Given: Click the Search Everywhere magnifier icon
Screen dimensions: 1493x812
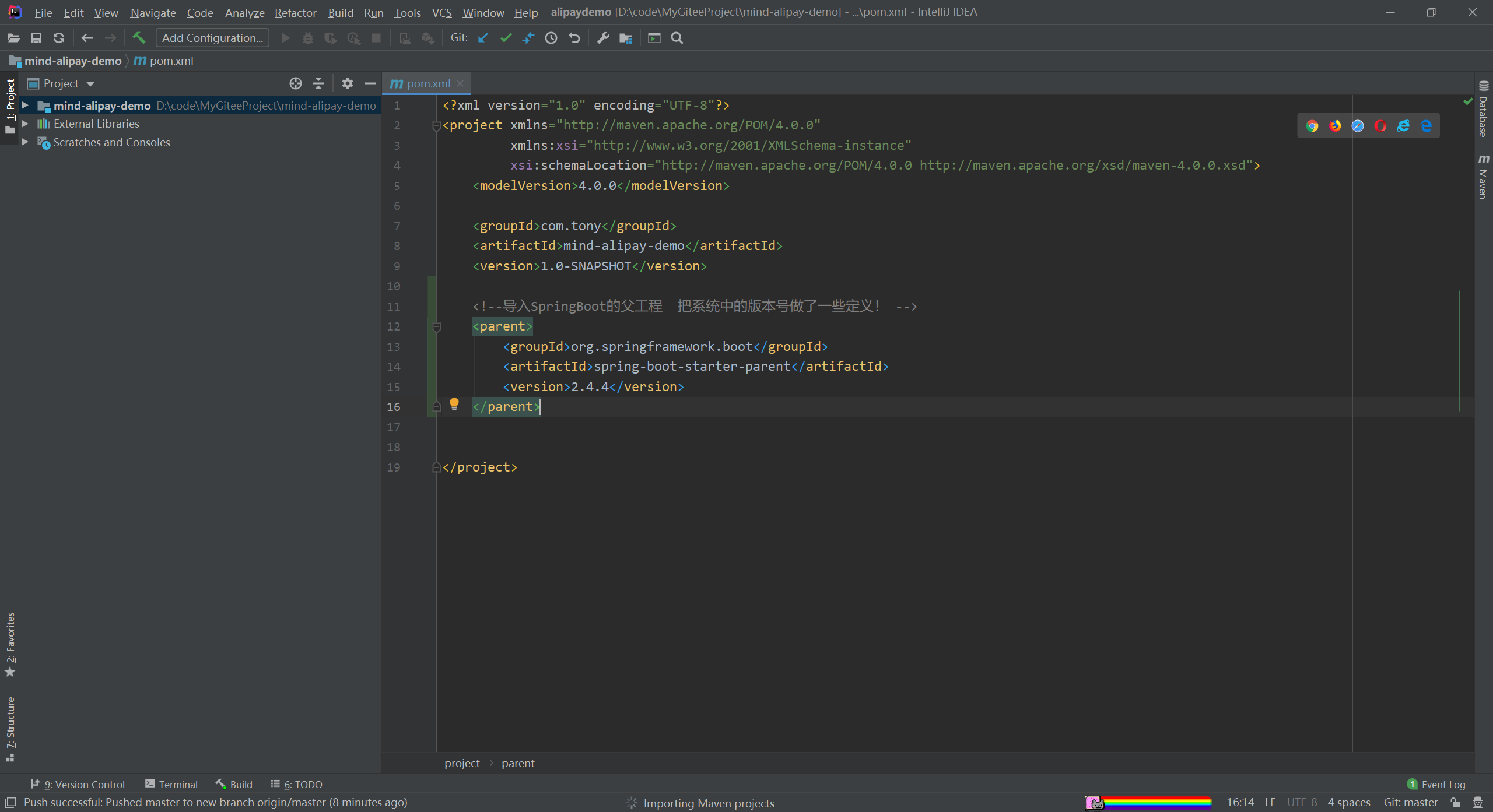Looking at the screenshot, I should (x=677, y=38).
